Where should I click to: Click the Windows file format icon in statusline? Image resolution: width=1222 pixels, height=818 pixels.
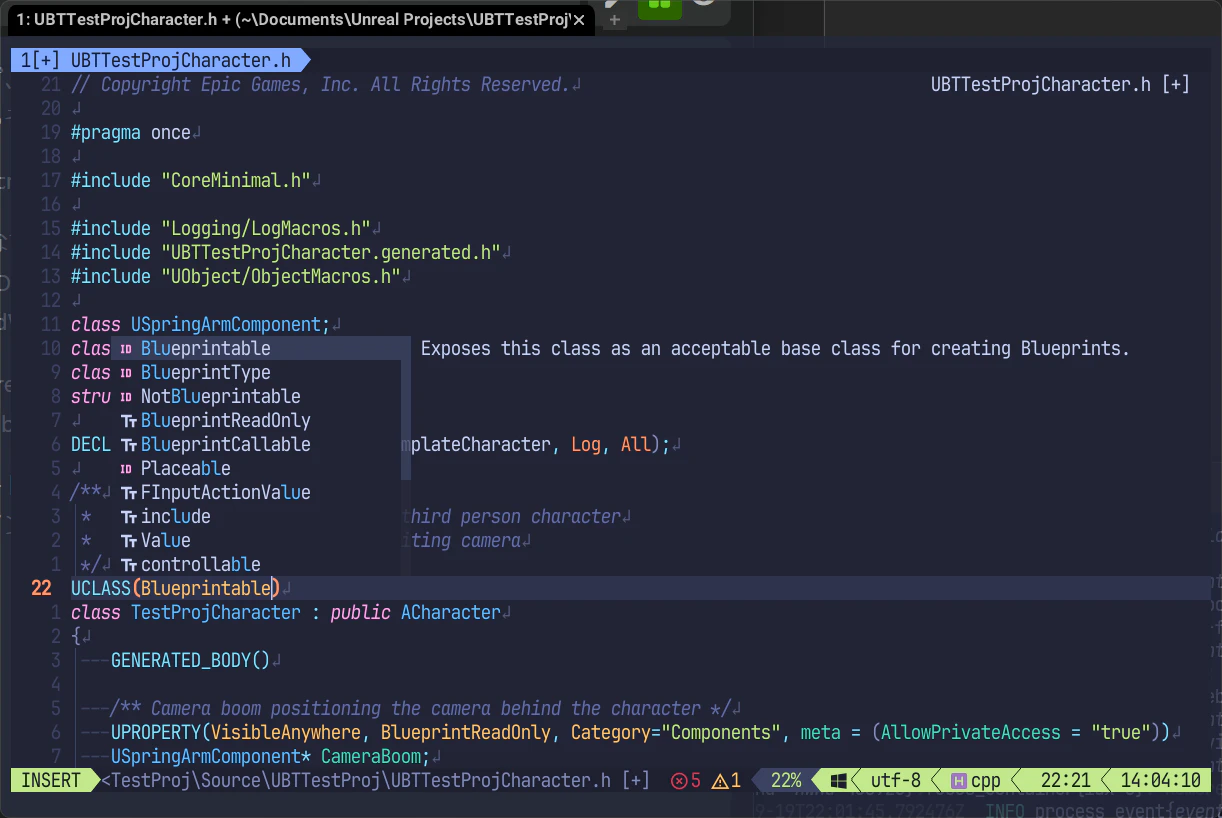click(x=839, y=780)
